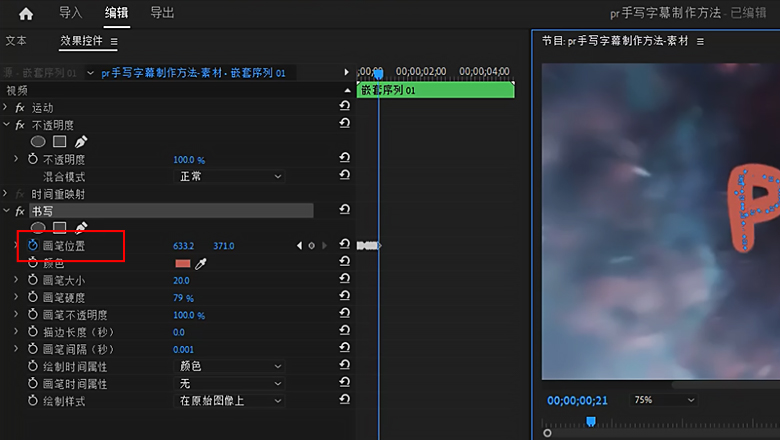Viewport: 780px width, 440px height.
Task: Go to previous 画笔位置 keyframe
Action: 299,246
